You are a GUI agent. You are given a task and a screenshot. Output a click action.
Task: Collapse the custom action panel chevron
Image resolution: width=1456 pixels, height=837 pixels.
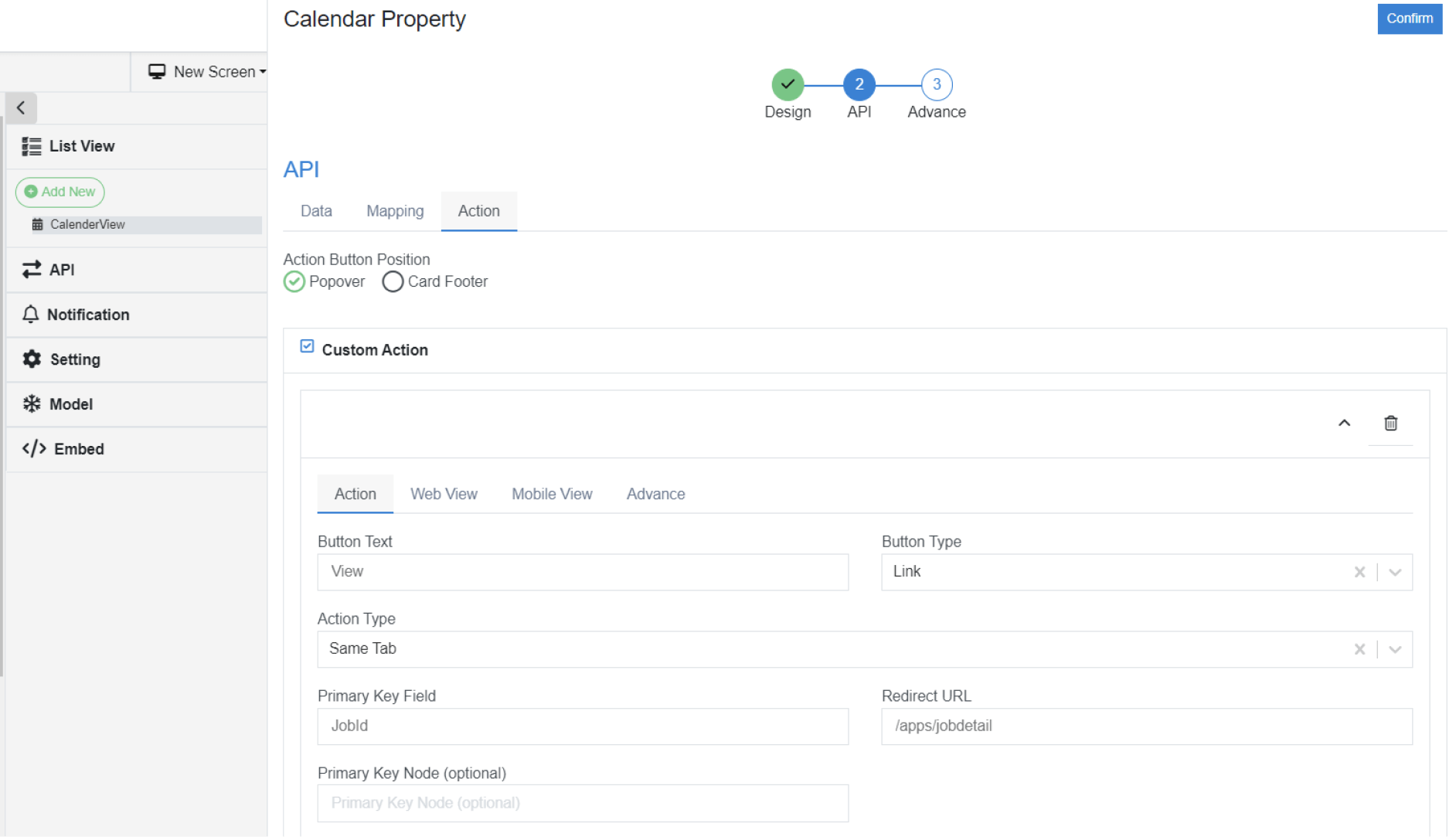click(x=1344, y=423)
